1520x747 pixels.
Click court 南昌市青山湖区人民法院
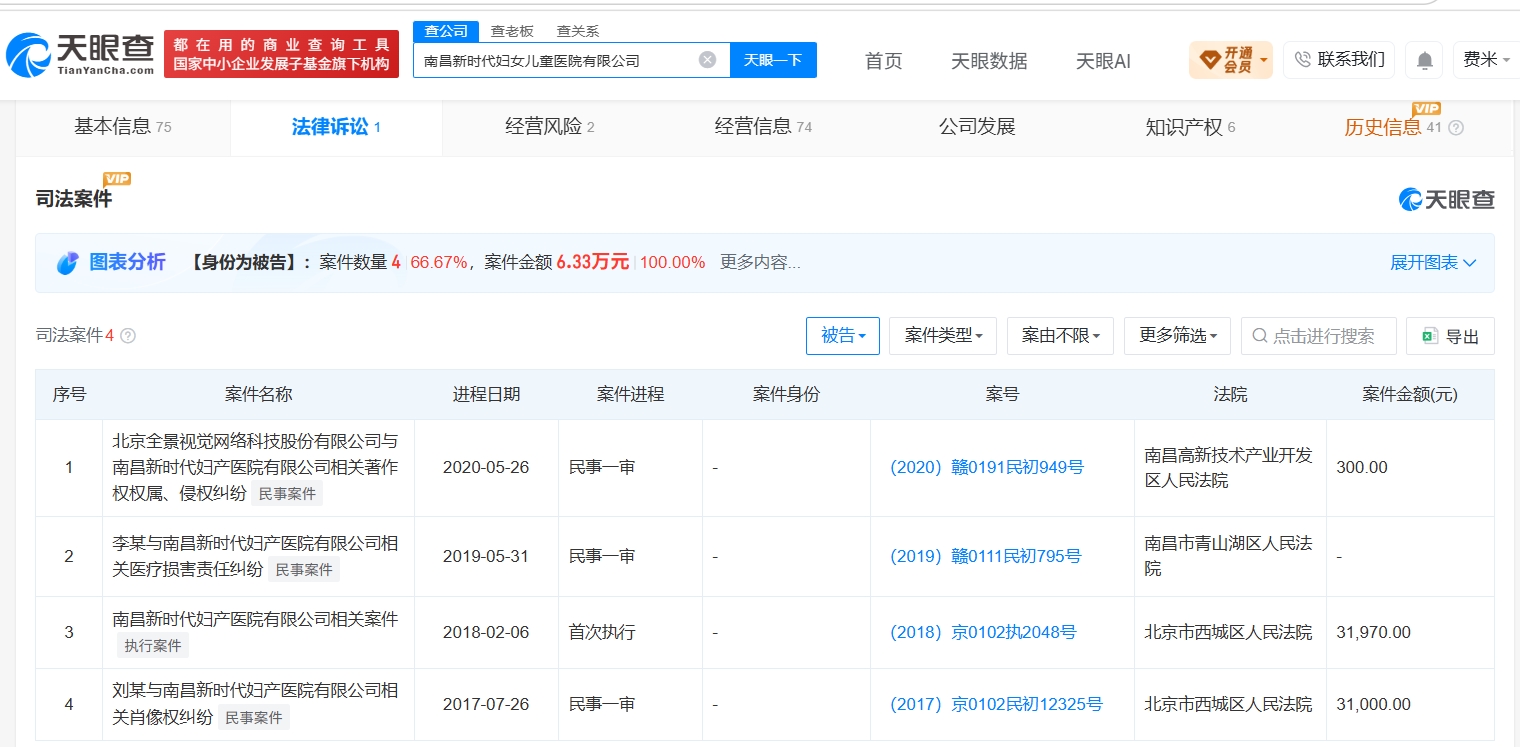pyautogui.click(x=1228, y=556)
